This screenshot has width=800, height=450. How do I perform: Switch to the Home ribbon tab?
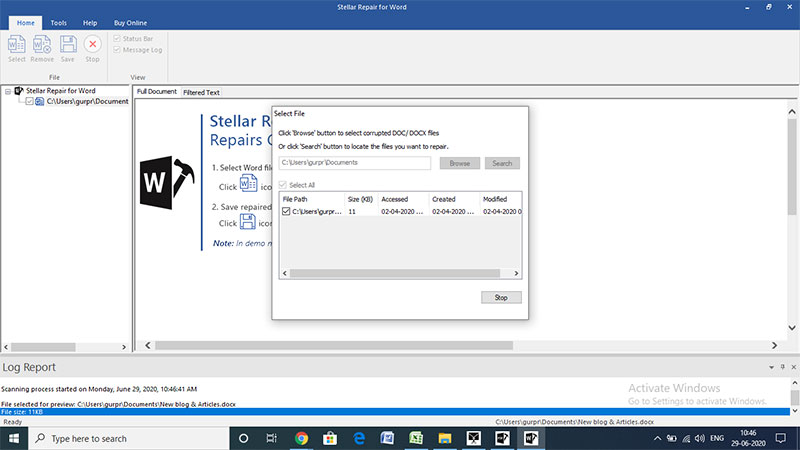tap(26, 23)
